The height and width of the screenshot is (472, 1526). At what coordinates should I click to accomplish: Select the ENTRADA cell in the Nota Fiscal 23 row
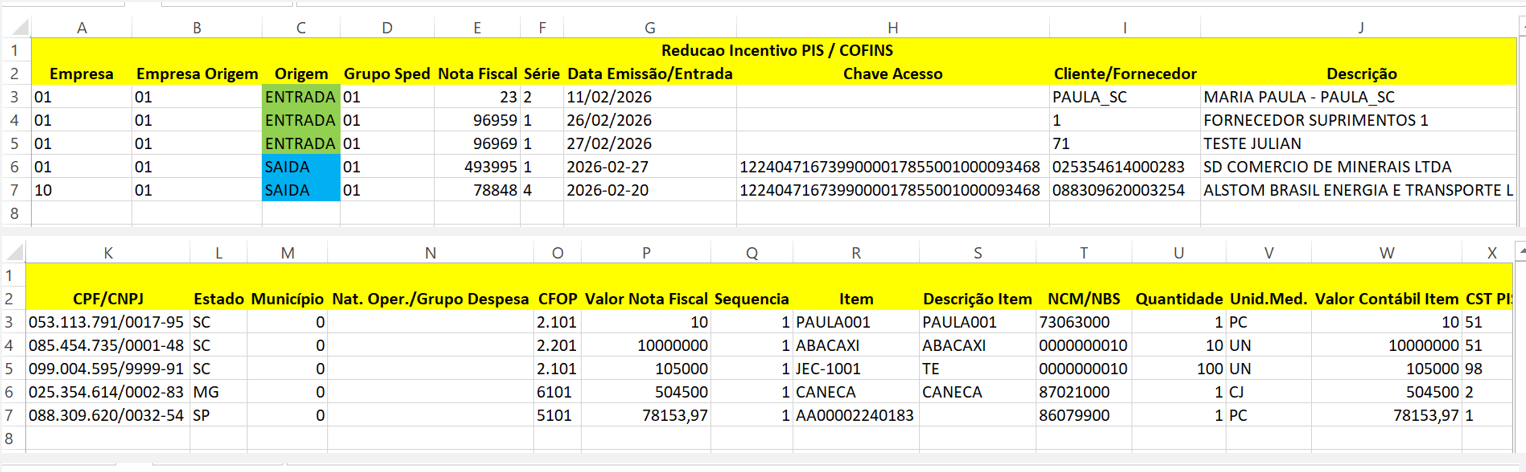(x=301, y=97)
